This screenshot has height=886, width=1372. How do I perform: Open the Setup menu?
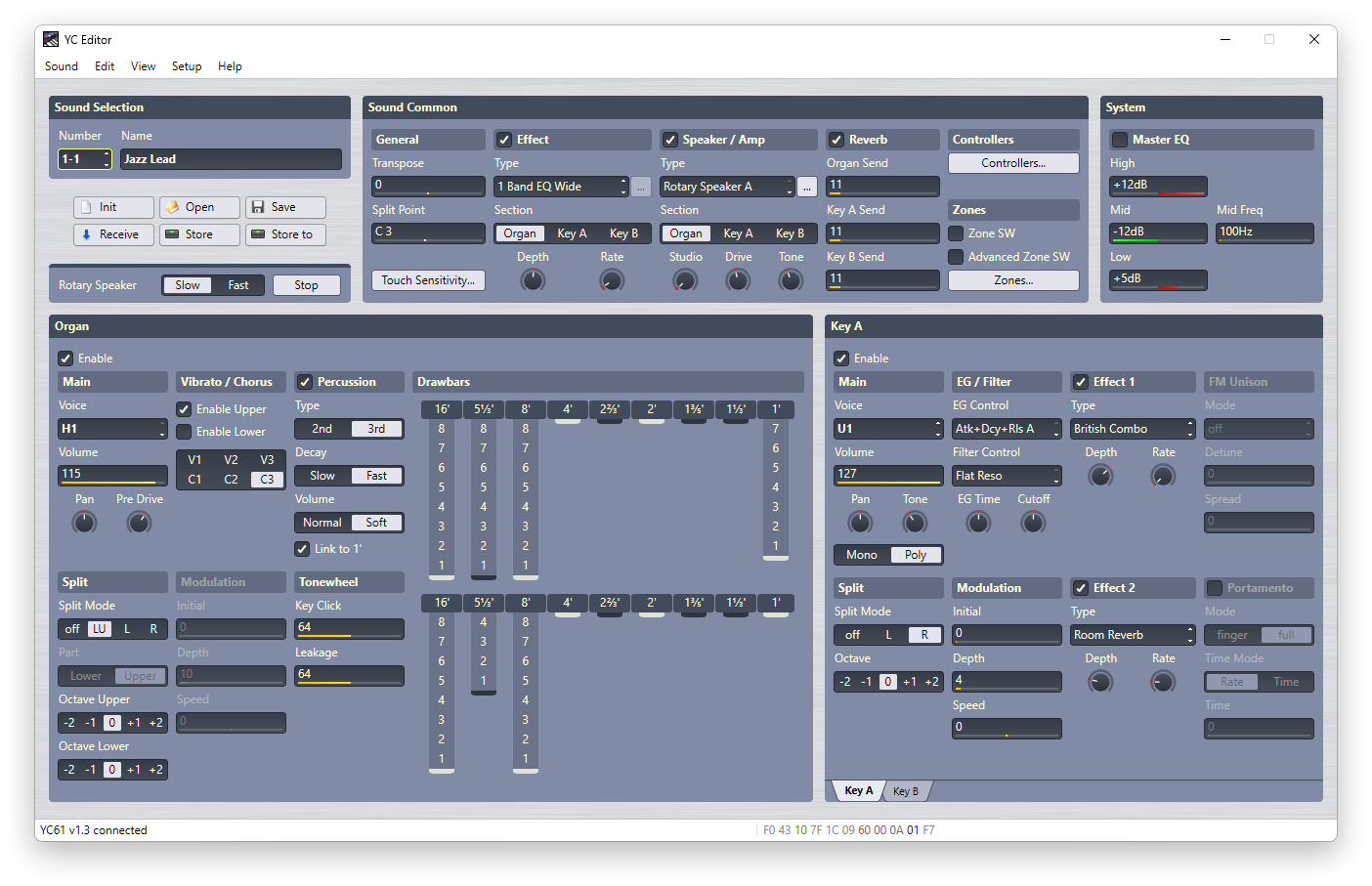click(x=186, y=66)
